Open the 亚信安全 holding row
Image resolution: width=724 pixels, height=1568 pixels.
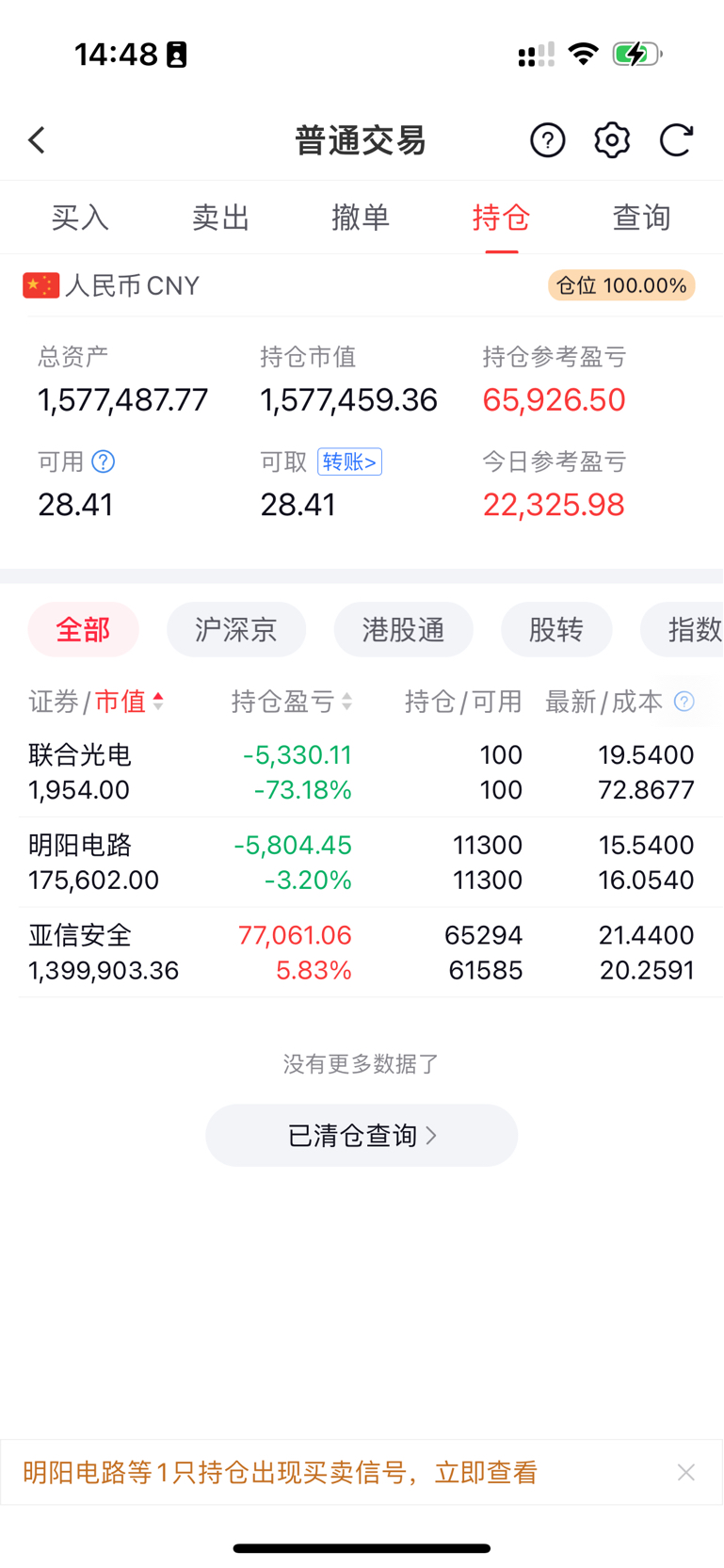tap(362, 952)
